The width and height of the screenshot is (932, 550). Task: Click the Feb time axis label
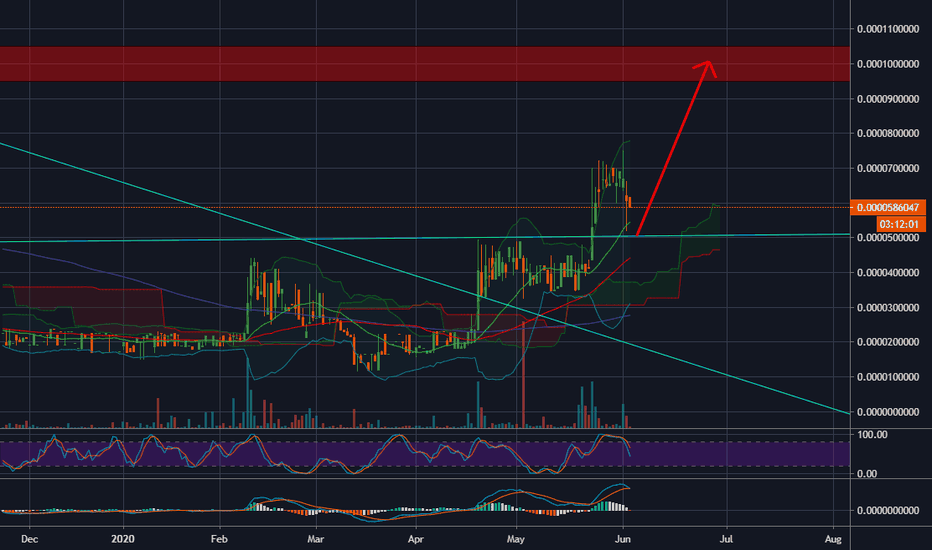coord(219,539)
